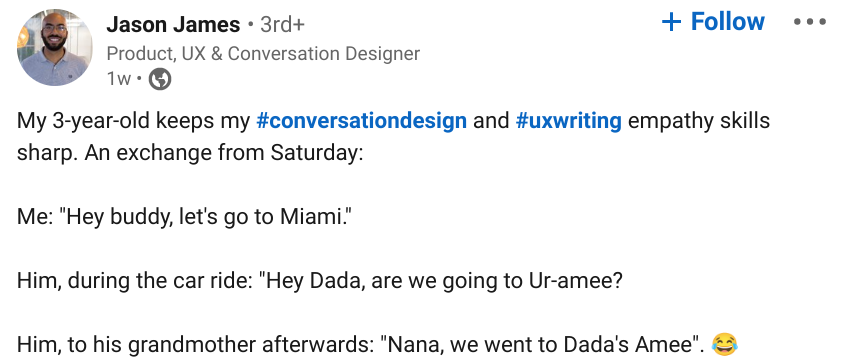Click the words "empathy skills" in the post

click(699, 122)
